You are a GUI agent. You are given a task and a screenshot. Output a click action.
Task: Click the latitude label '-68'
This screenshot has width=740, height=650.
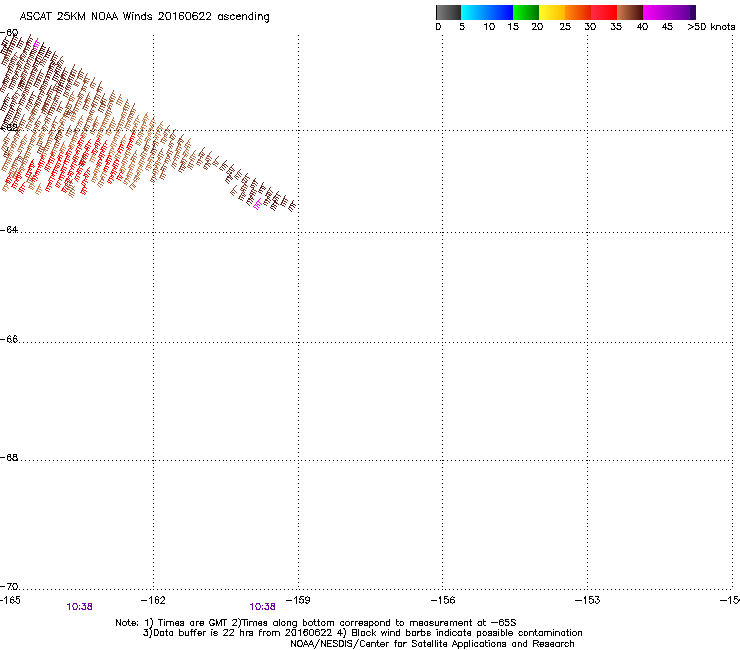pos(9,457)
